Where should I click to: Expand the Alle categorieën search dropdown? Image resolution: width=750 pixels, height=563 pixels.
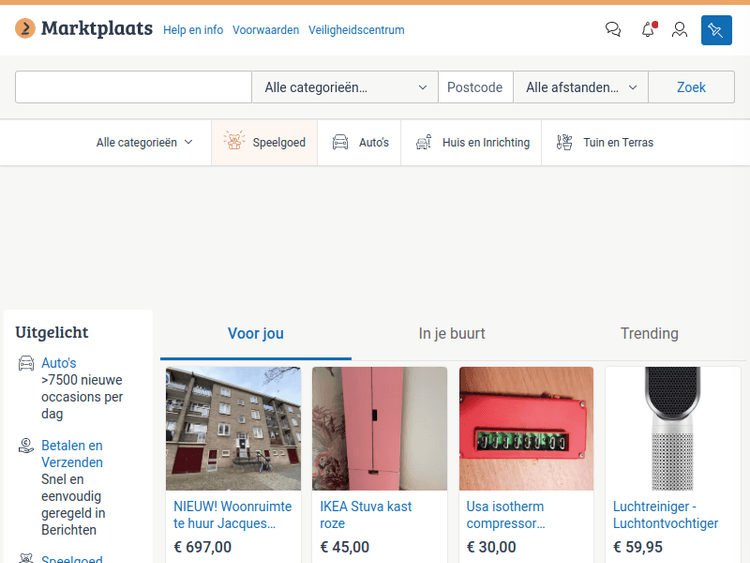coord(345,87)
